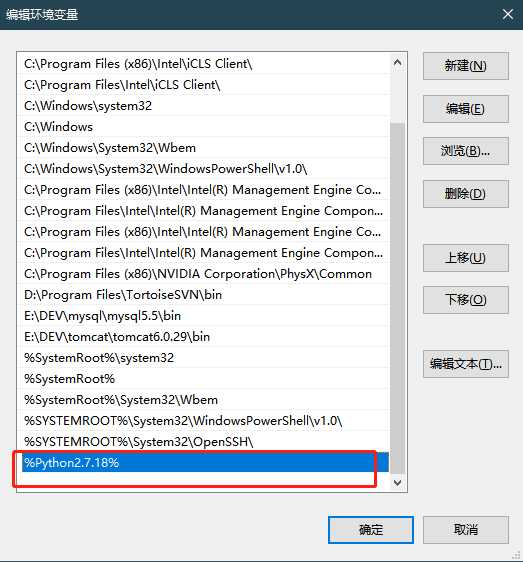Select the plain C:\Windows entry
523x562 pixels.
click(x=205, y=127)
